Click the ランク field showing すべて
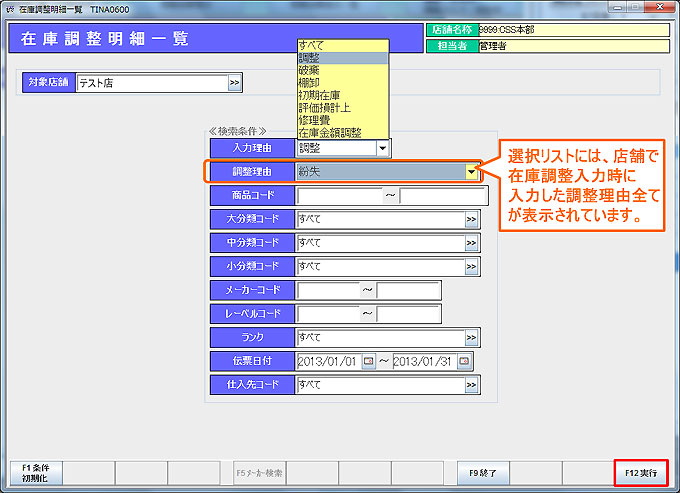The height and width of the screenshot is (493, 680). [381, 337]
